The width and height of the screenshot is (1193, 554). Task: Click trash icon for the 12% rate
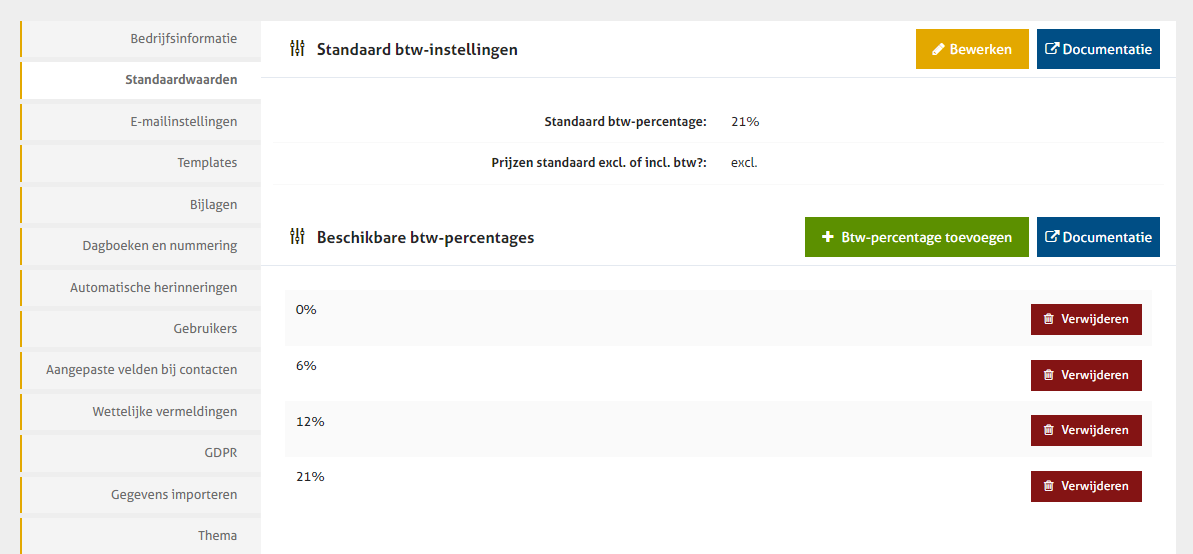(1048, 430)
